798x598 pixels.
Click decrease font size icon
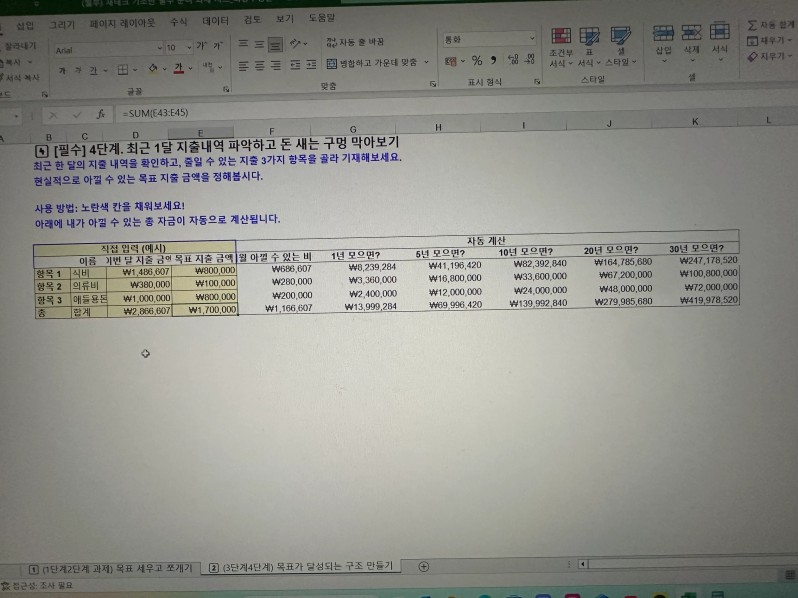click(x=218, y=45)
